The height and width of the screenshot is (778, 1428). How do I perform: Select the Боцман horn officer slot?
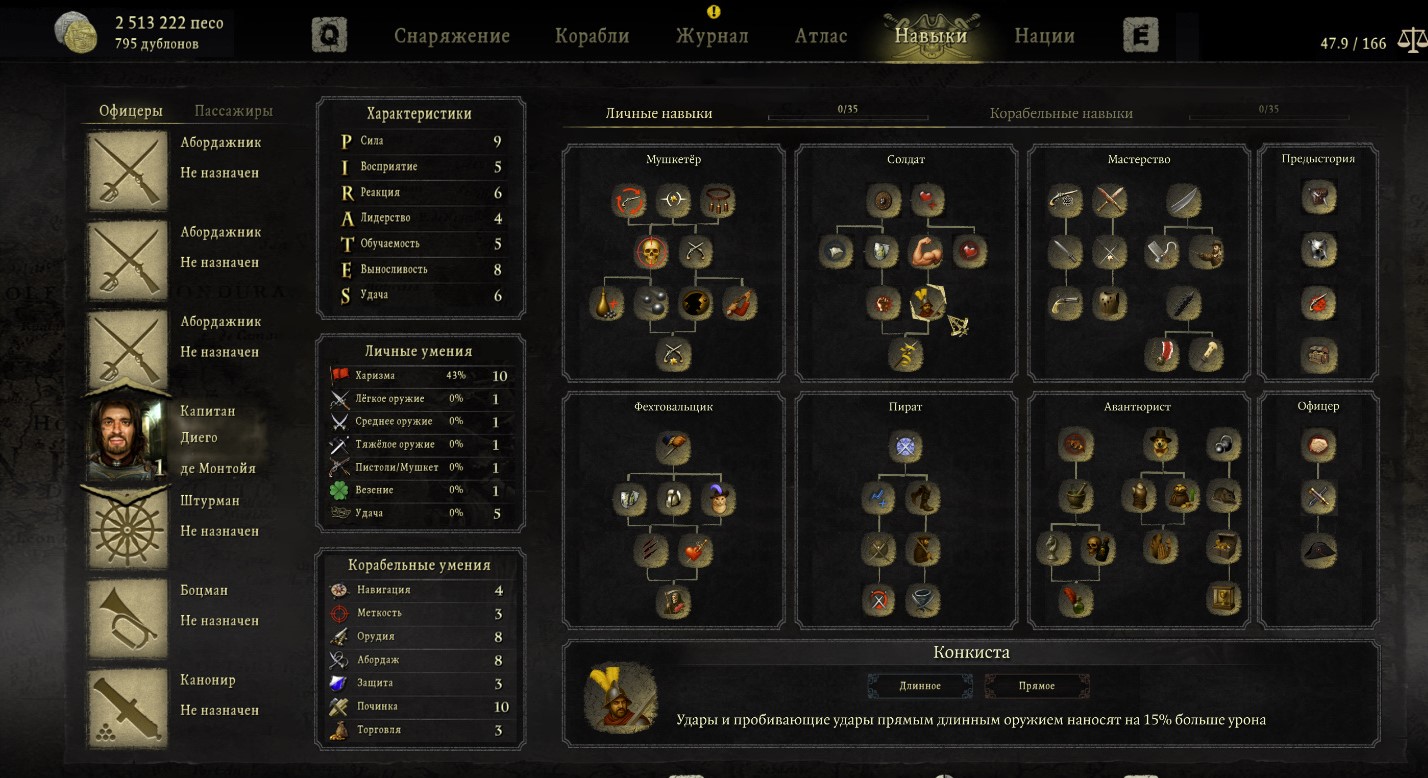click(128, 620)
